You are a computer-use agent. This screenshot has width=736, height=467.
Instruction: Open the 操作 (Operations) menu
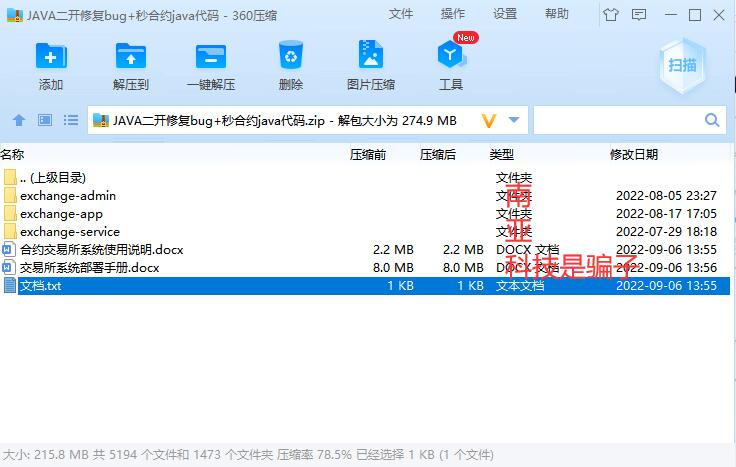click(x=453, y=14)
